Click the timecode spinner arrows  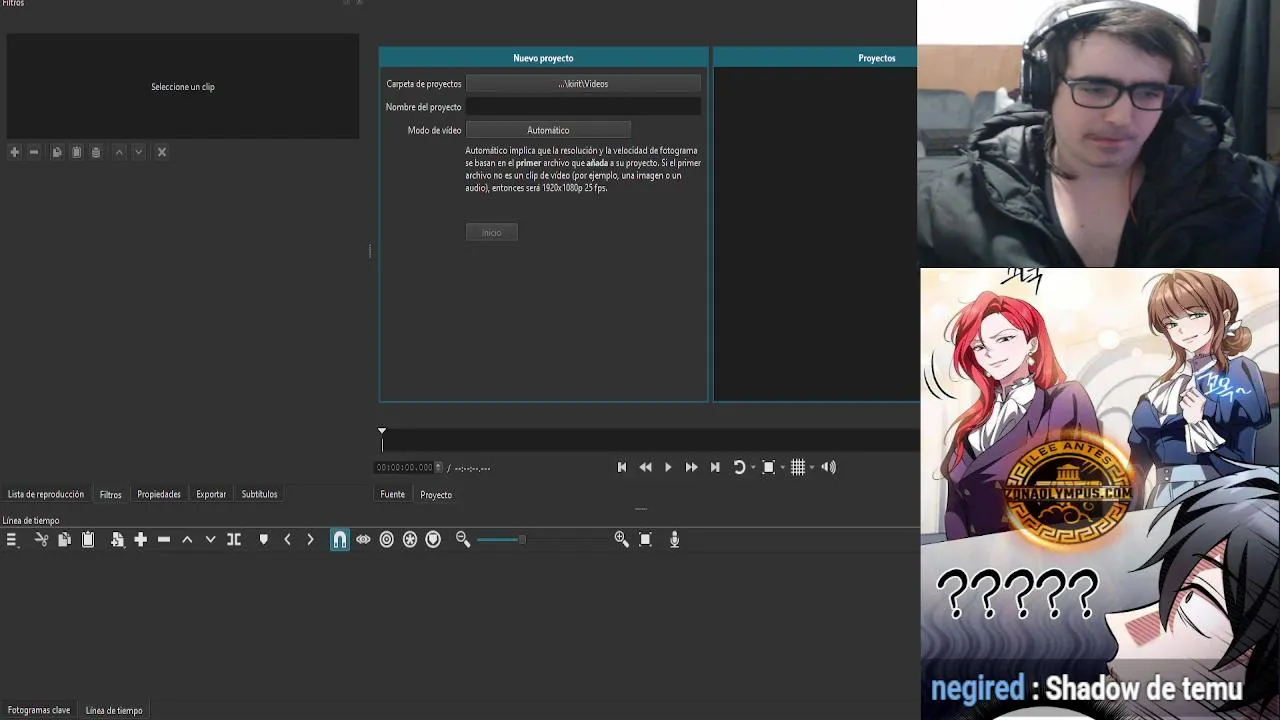click(x=439, y=468)
